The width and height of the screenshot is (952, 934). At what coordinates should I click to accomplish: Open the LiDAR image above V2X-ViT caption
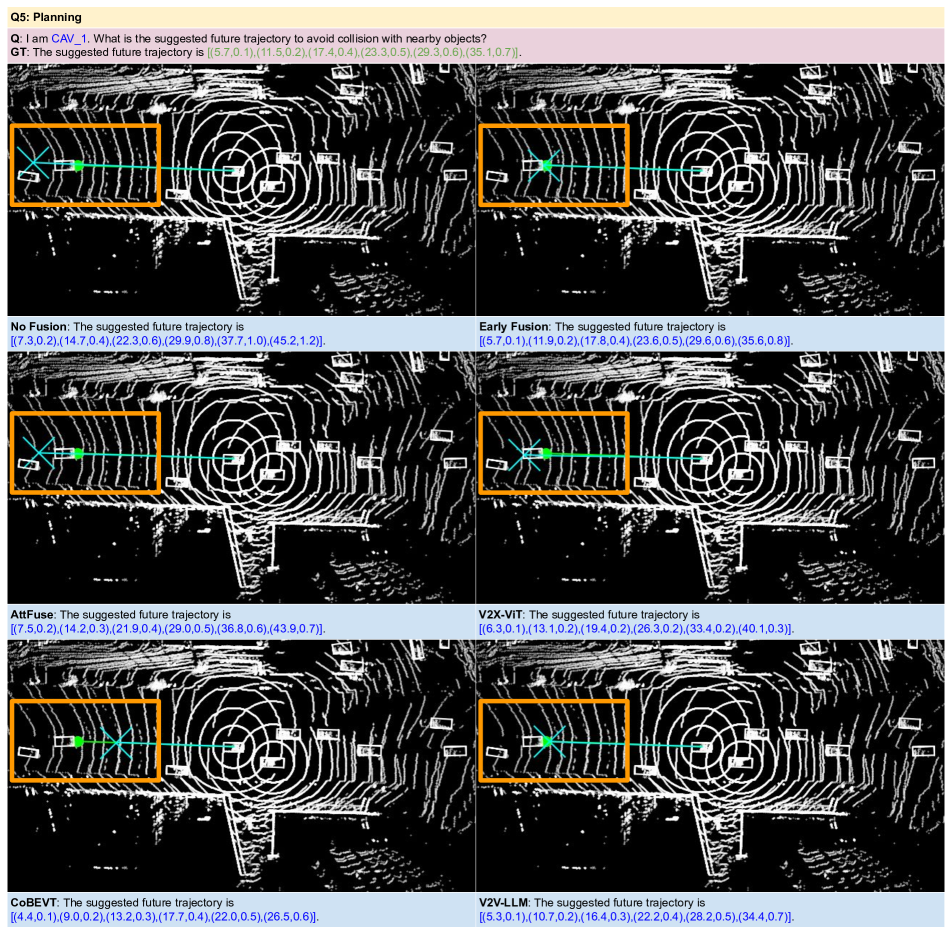tap(710, 477)
